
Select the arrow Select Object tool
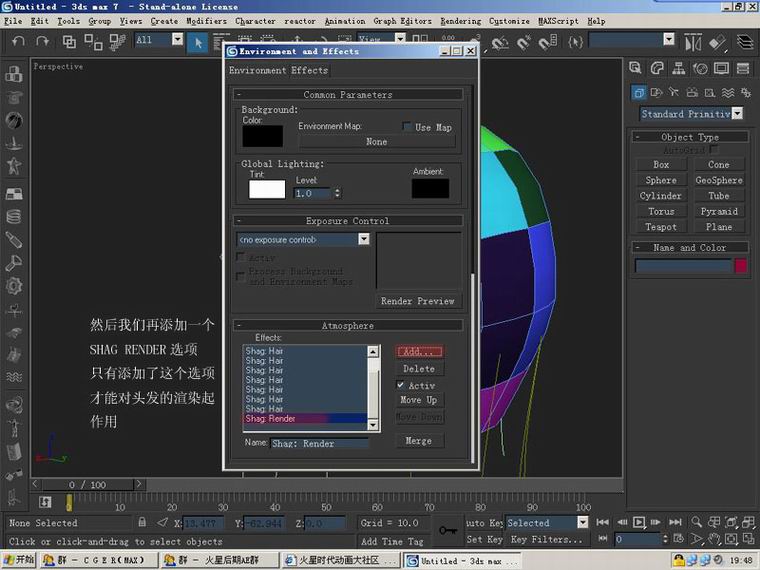click(x=198, y=43)
